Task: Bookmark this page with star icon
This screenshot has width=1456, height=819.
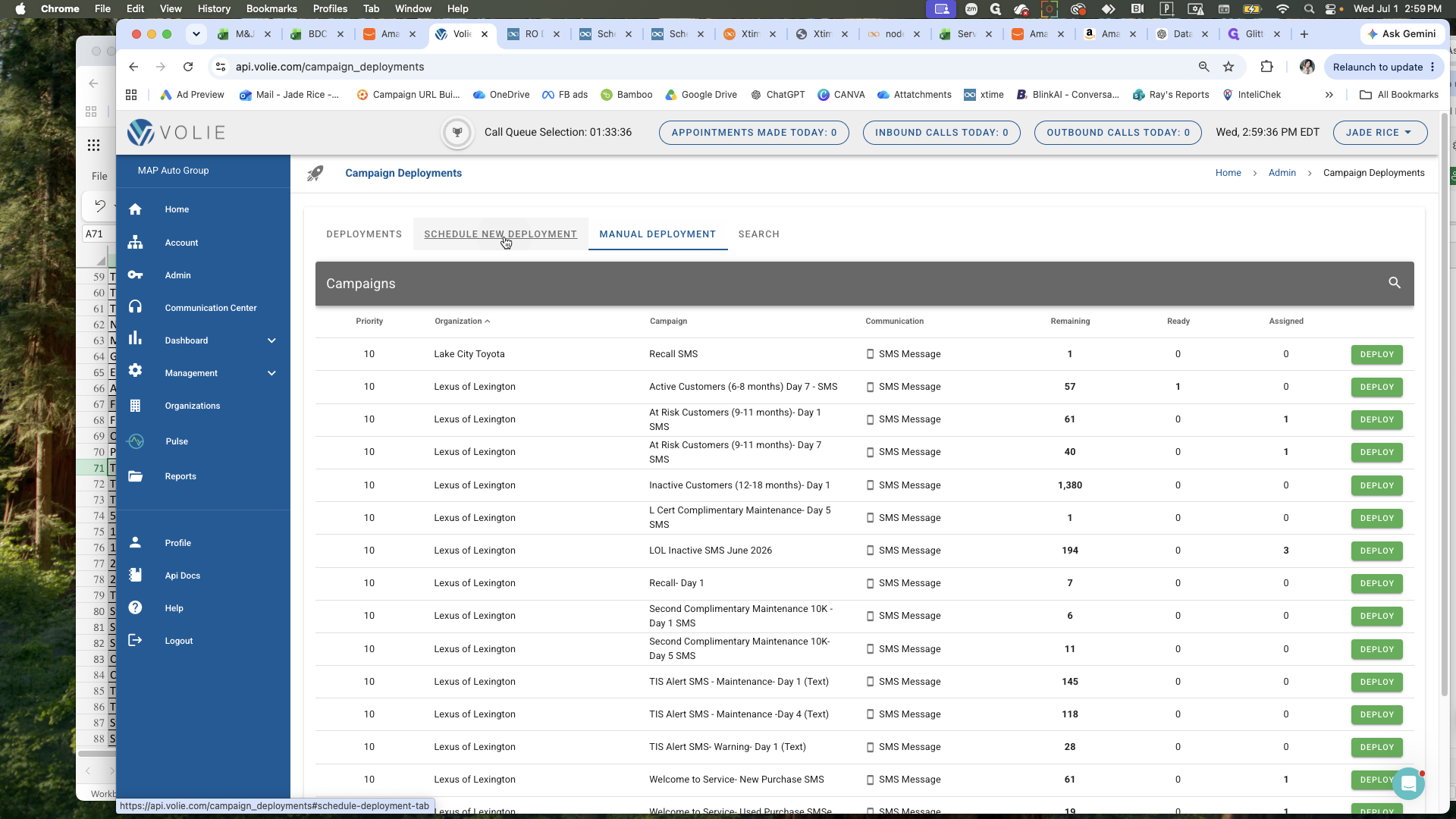Action: tap(1228, 67)
